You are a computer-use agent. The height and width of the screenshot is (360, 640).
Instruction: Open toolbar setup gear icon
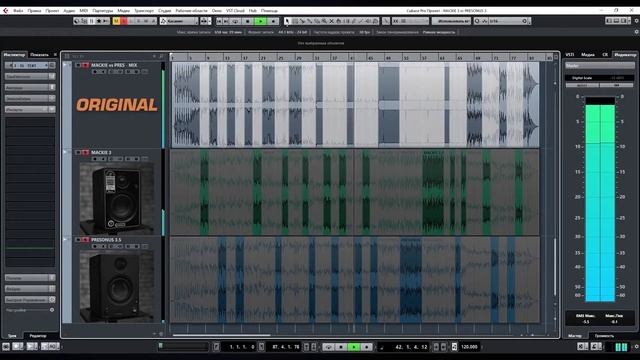pos(636,21)
